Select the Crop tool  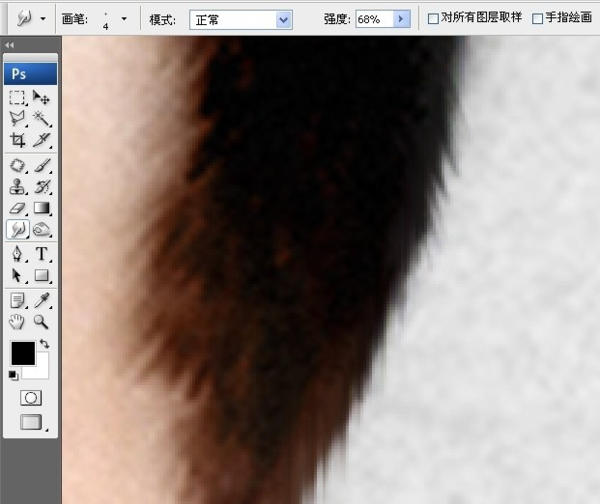(x=17, y=140)
